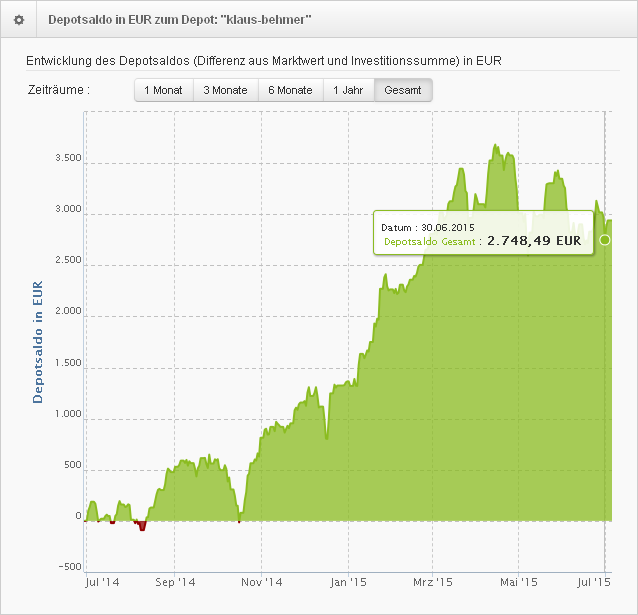Image resolution: width=638 pixels, height=615 pixels.
Task: Click the Gesamt range button
Action: pyautogui.click(x=403, y=90)
